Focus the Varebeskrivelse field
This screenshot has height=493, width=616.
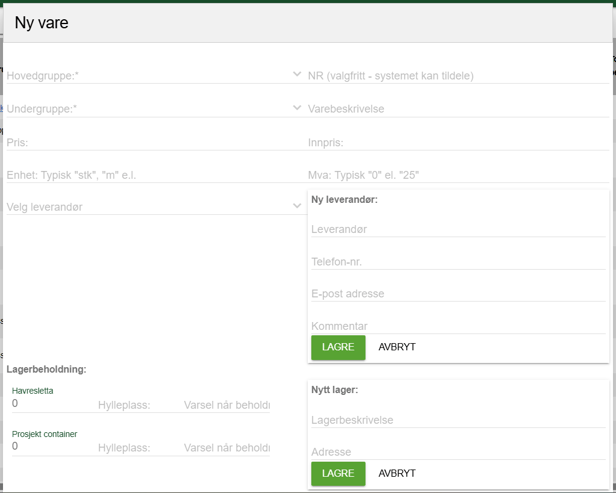456,109
